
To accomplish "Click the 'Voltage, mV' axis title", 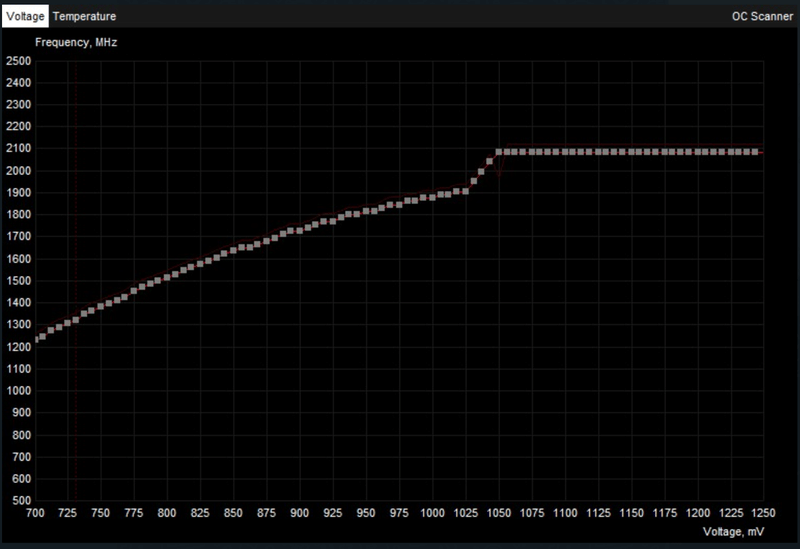I will point(733,532).
